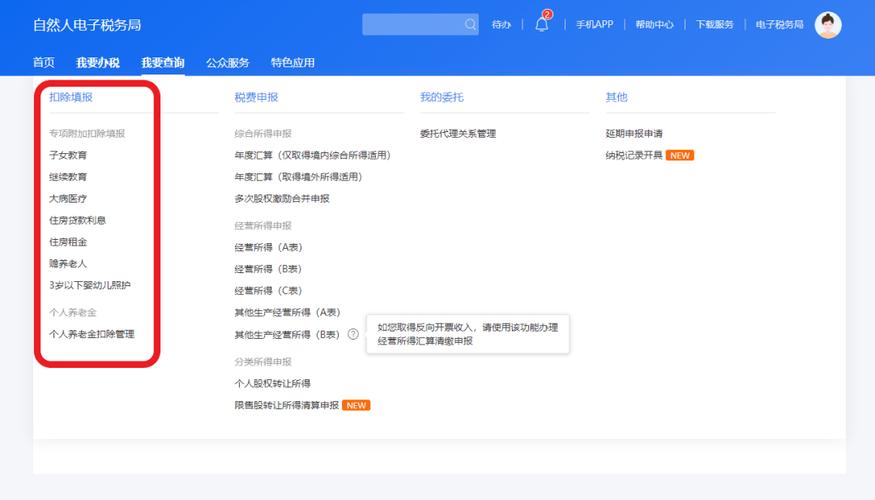Screen dimensions: 875x500
Task: Select 继续教育 deduction item
Action: click(x=68, y=177)
